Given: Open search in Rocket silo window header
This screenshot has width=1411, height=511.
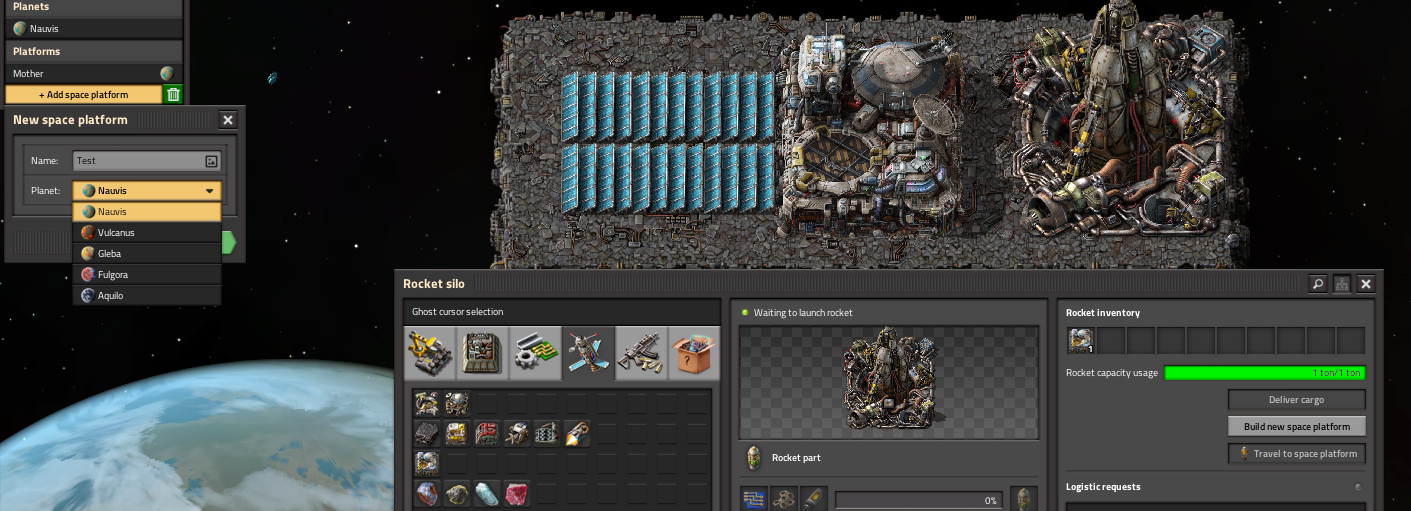Looking at the screenshot, I should 1318,284.
